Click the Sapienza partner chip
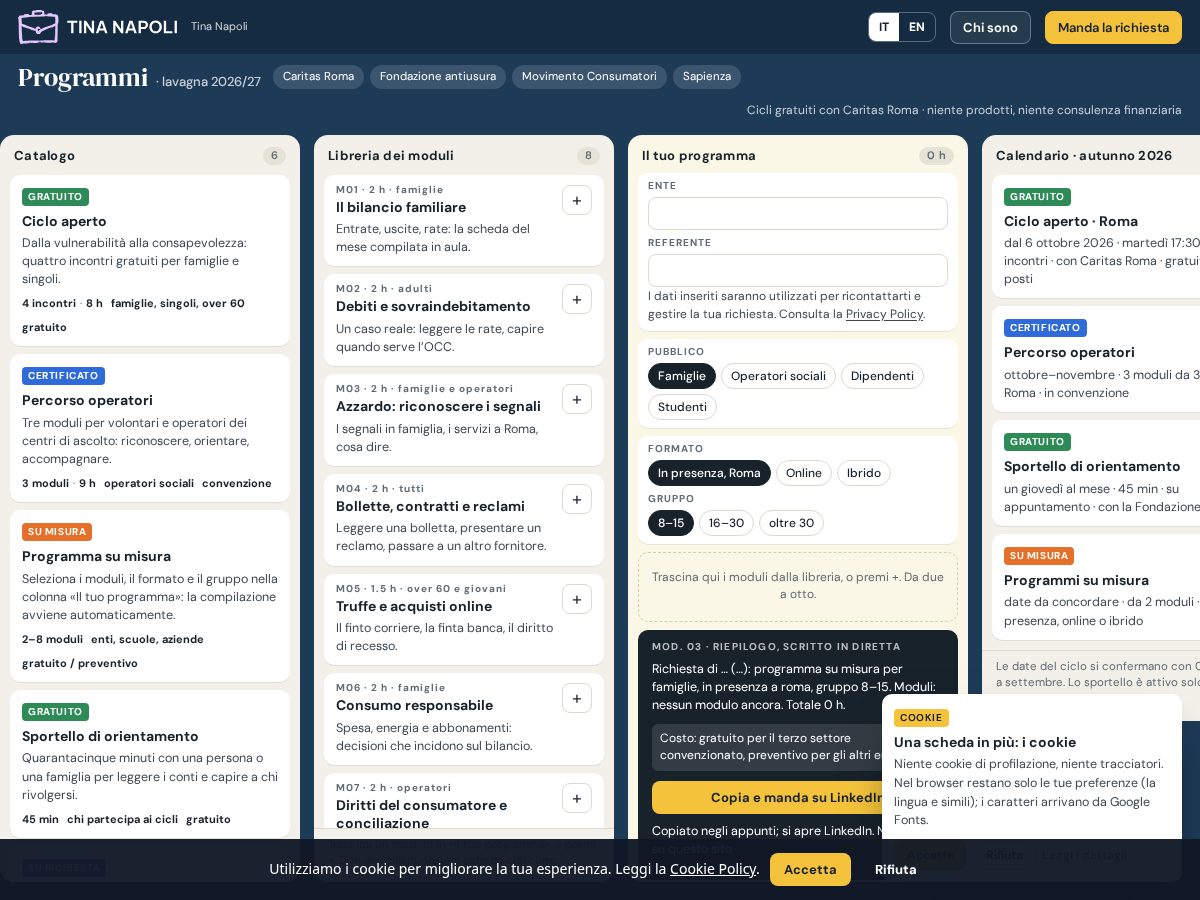 coord(707,77)
